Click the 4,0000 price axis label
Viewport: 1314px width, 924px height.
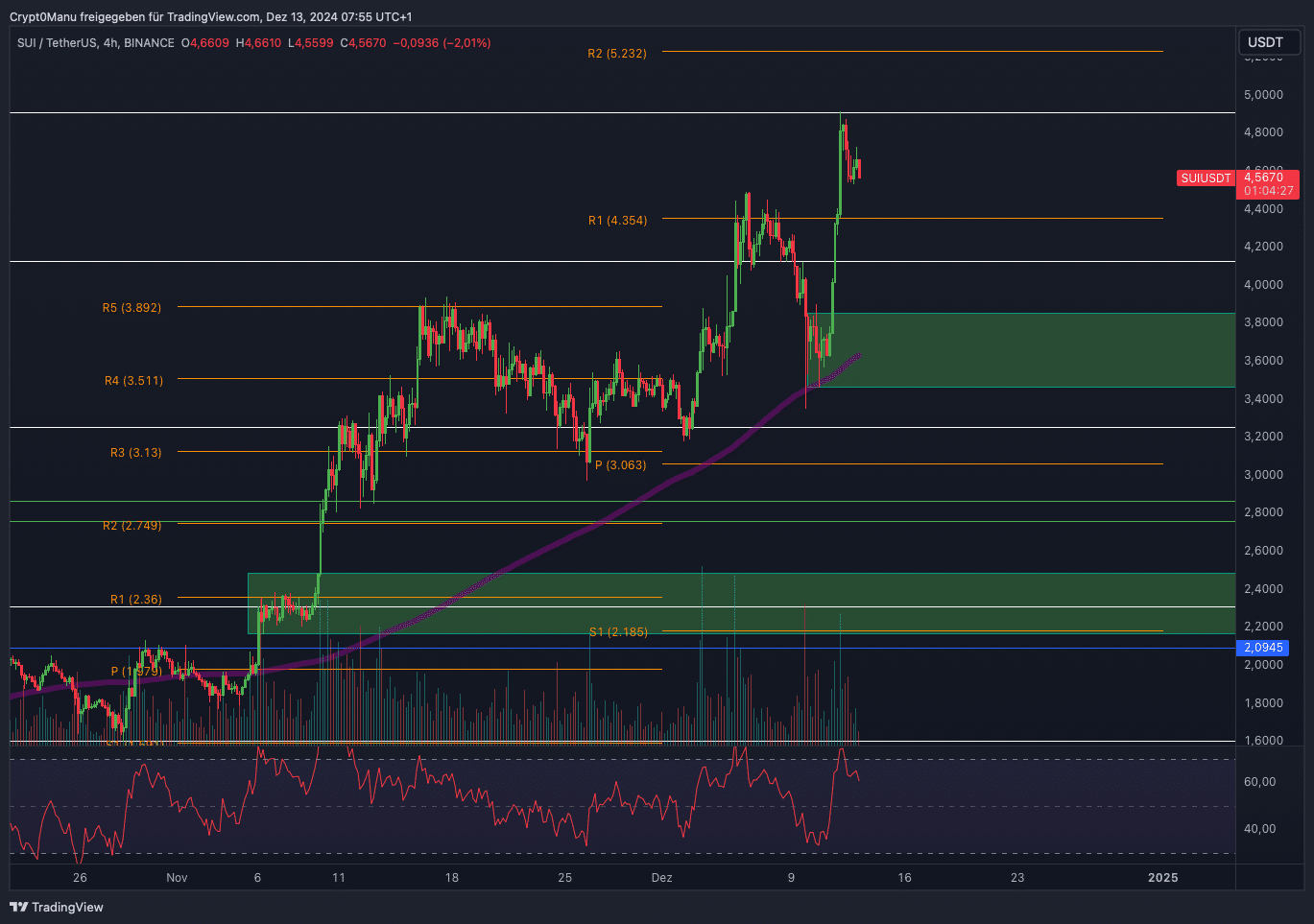[1263, 285]
